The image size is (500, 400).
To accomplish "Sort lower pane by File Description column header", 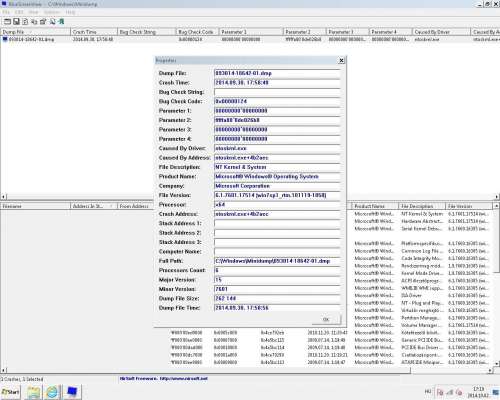I will pos(422,206).
